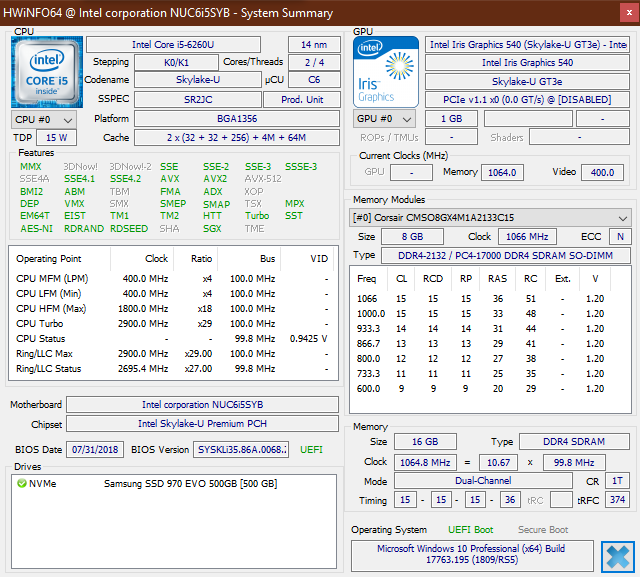Click the BIOS version SYSKLi35 field

click(x=241, y=450)
